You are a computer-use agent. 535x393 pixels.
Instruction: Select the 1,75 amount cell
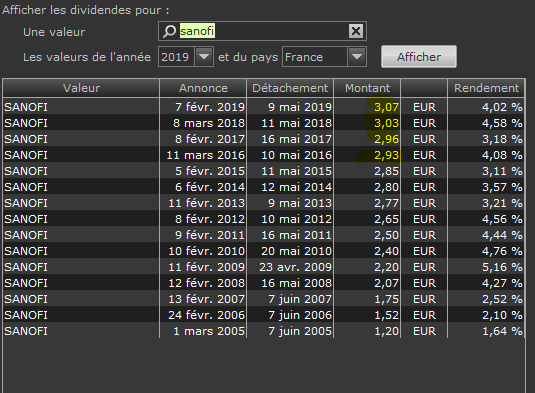367,299
